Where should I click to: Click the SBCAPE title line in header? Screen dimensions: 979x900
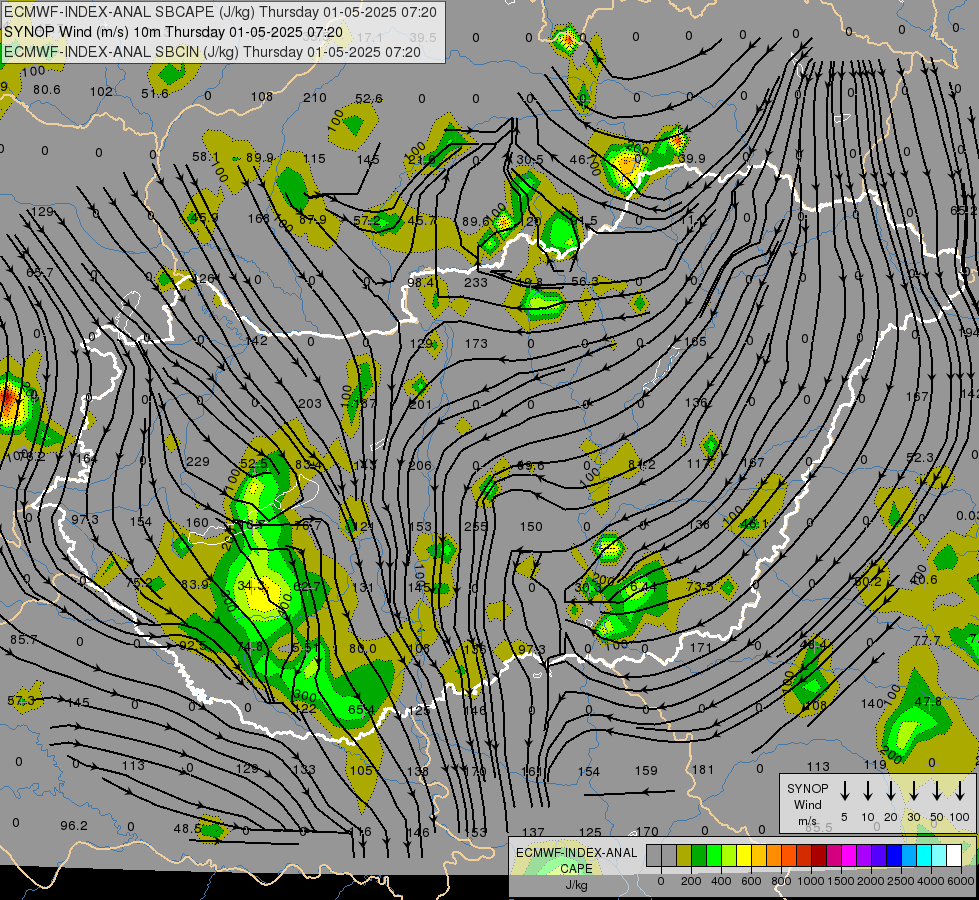coord(220,12)
